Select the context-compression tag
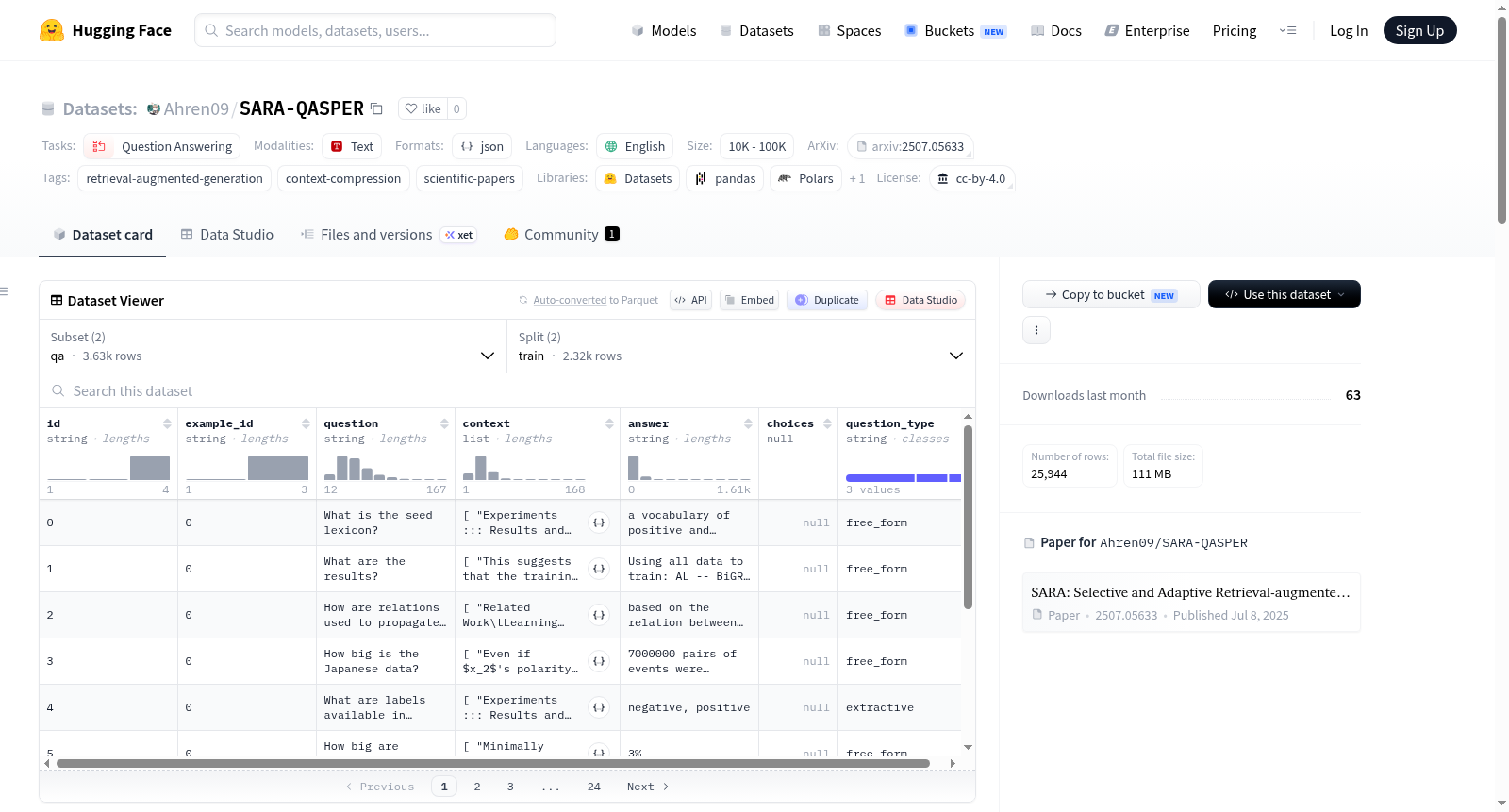The height and width of the screenshot is (812, 1509). tap(343, 178)
